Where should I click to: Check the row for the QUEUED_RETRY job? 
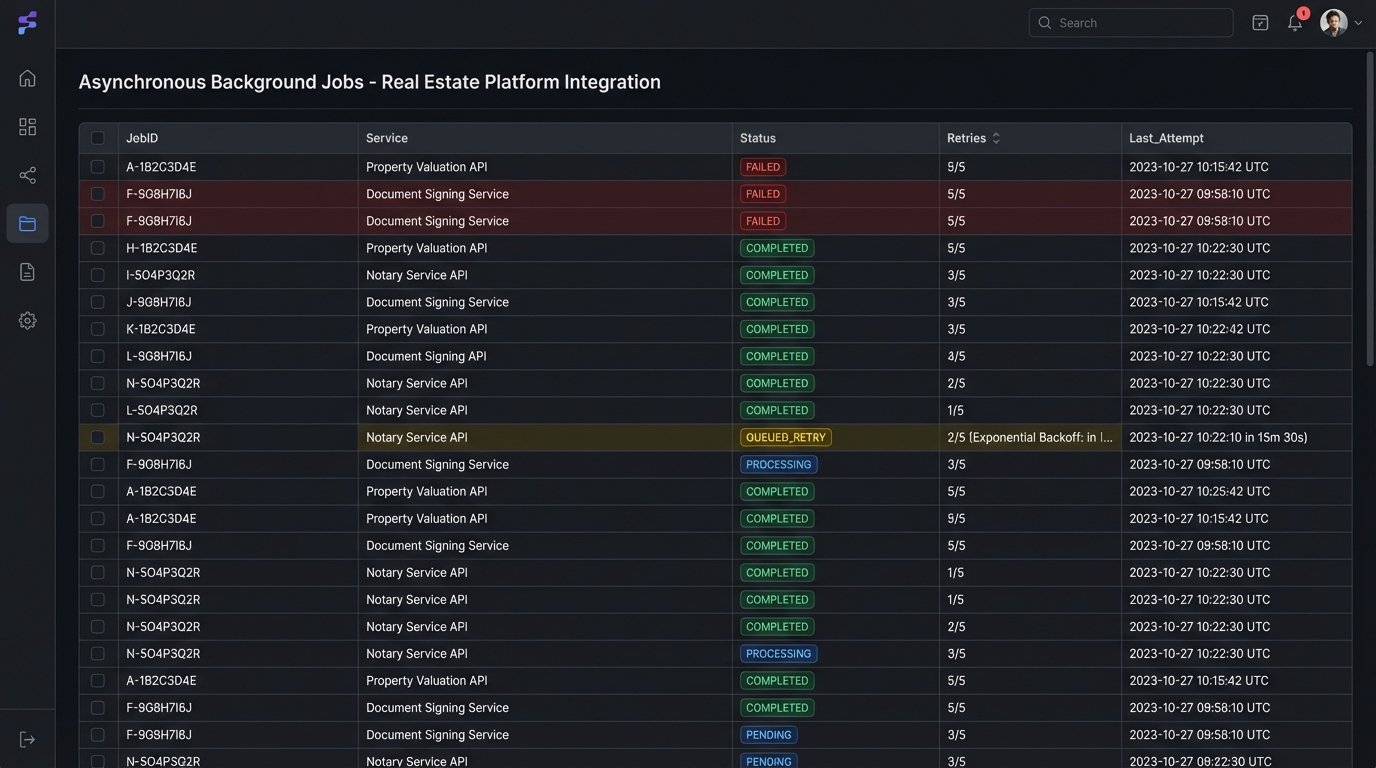tap(96, 435)
